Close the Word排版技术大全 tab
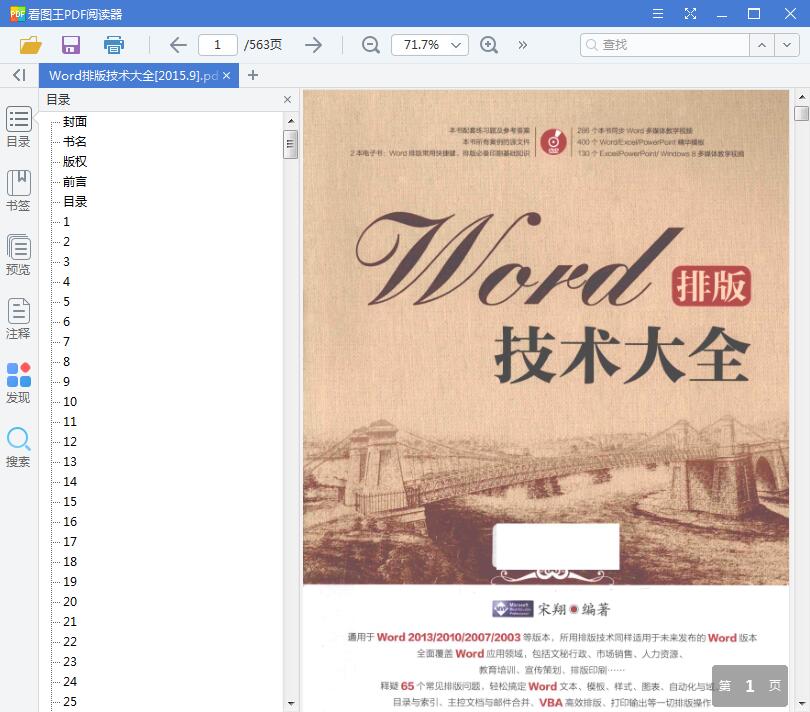The height and width of the screenshot is (712, 810). click(x=226, y=75)
